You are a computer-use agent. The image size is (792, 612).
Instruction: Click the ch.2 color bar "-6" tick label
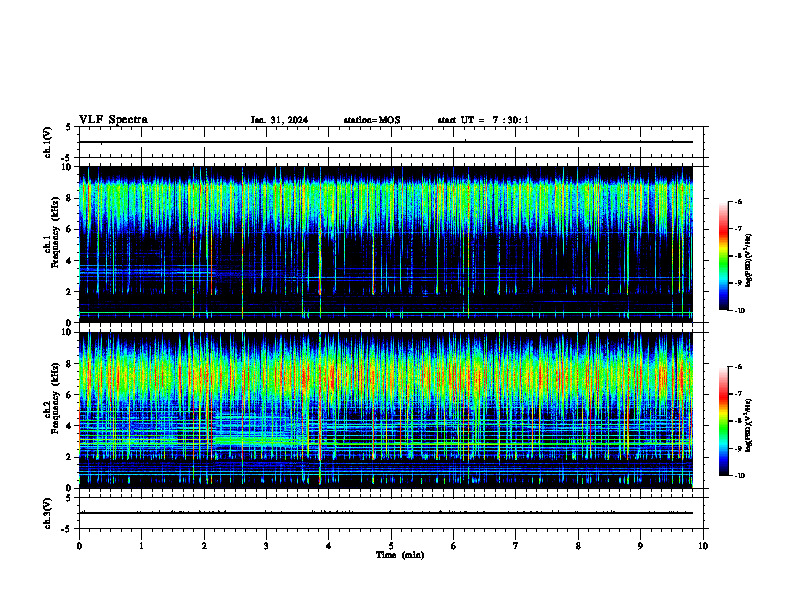tap(738, 367)
